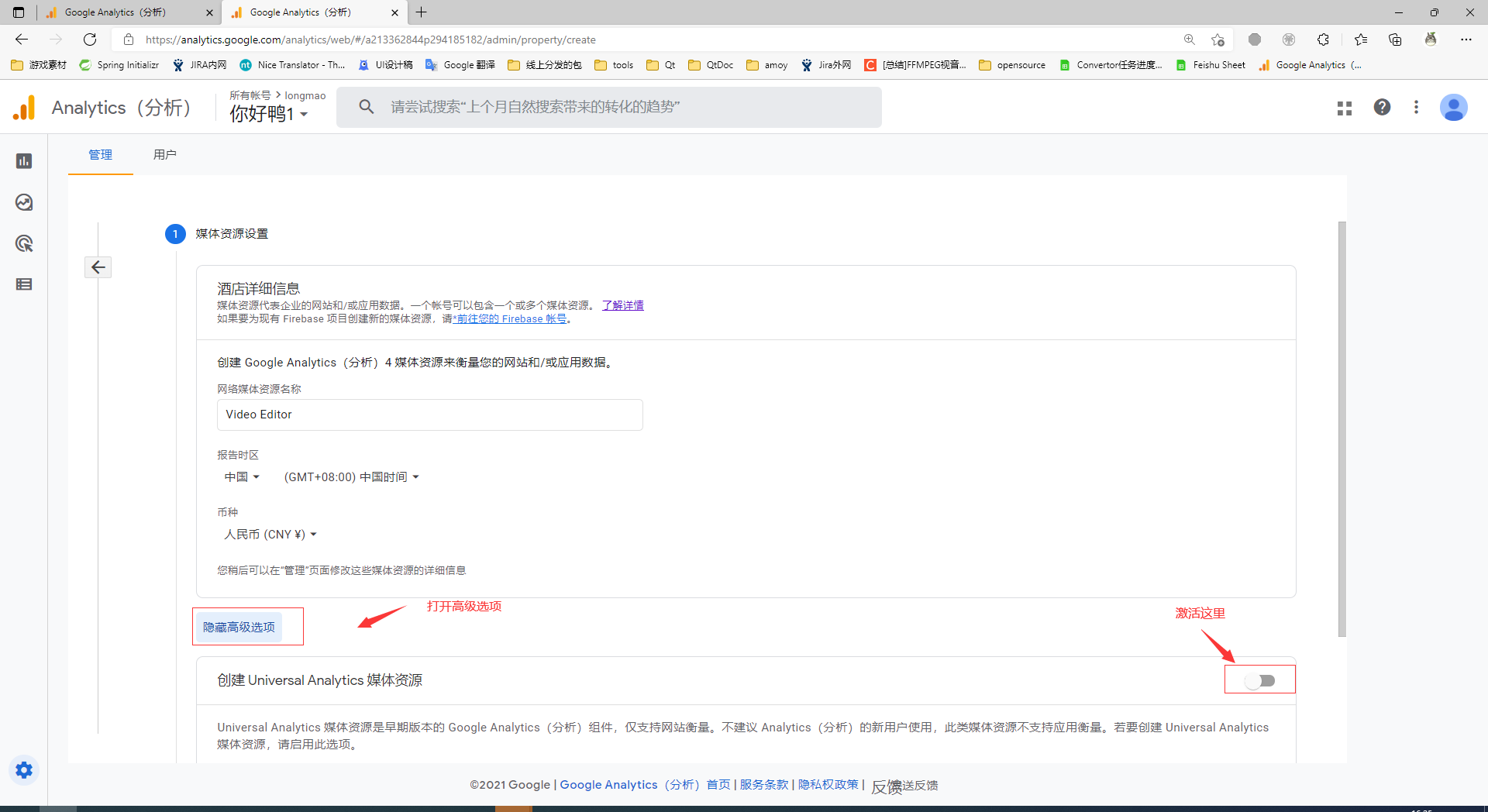Enable the Universal Analytics property toggle
Viewport: 1488px width, 812px height.
(x=1260, y=680)
